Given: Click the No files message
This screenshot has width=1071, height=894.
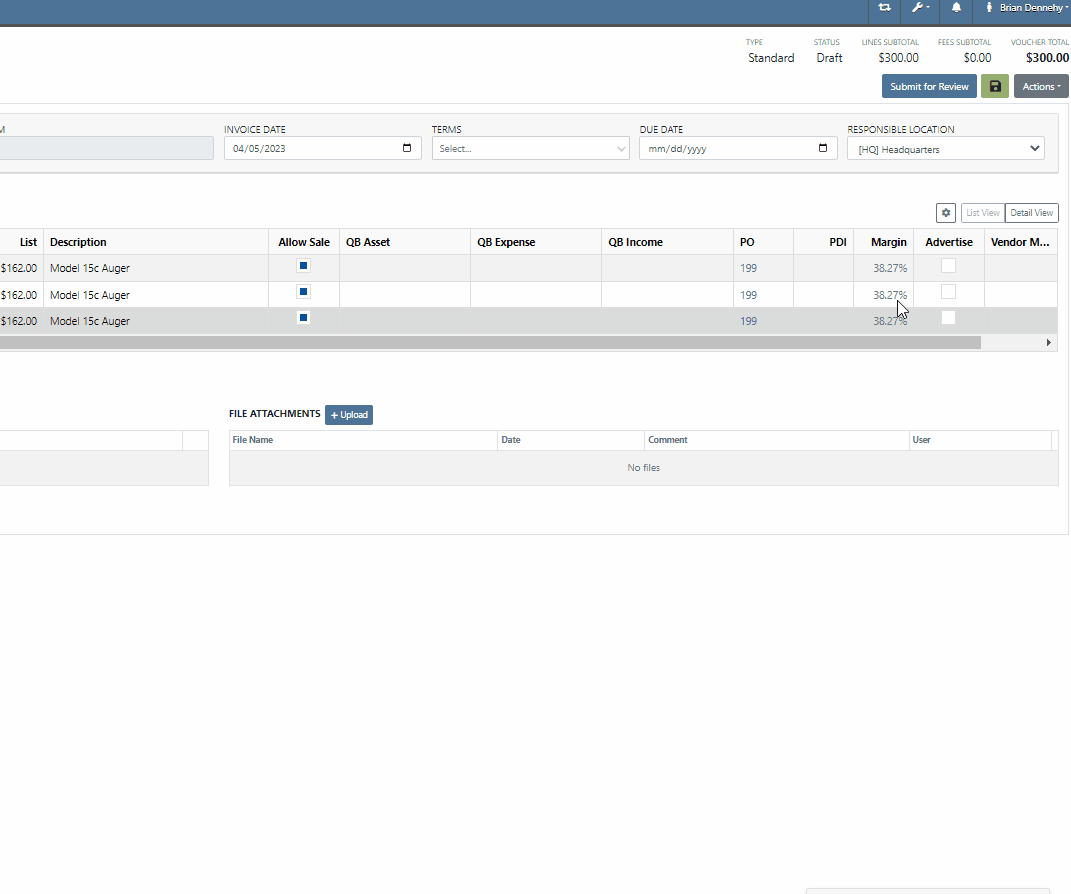Looking at the screenshot, I should (x=643, y=468).
